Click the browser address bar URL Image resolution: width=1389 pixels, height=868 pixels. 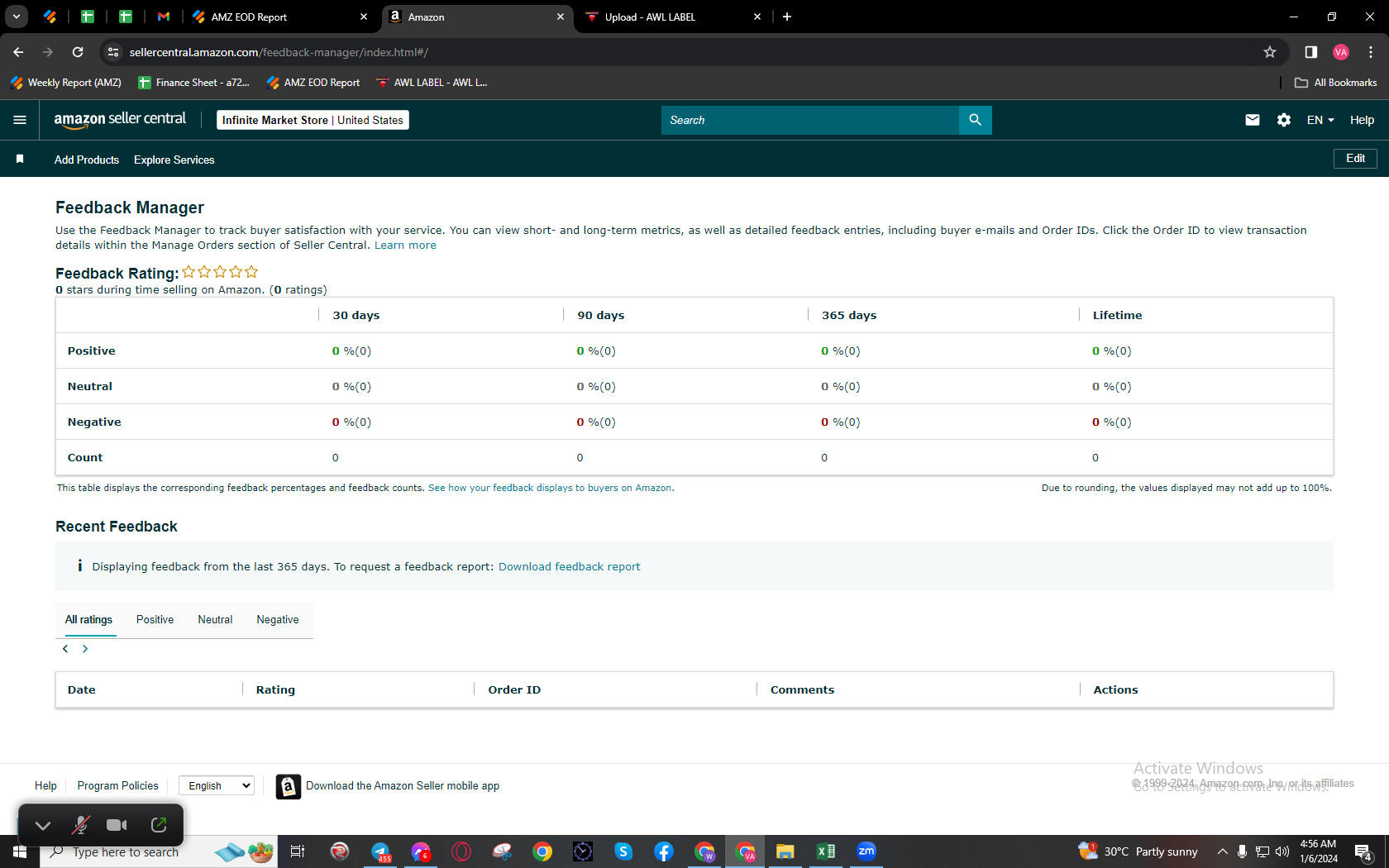[x=279, y=52]
